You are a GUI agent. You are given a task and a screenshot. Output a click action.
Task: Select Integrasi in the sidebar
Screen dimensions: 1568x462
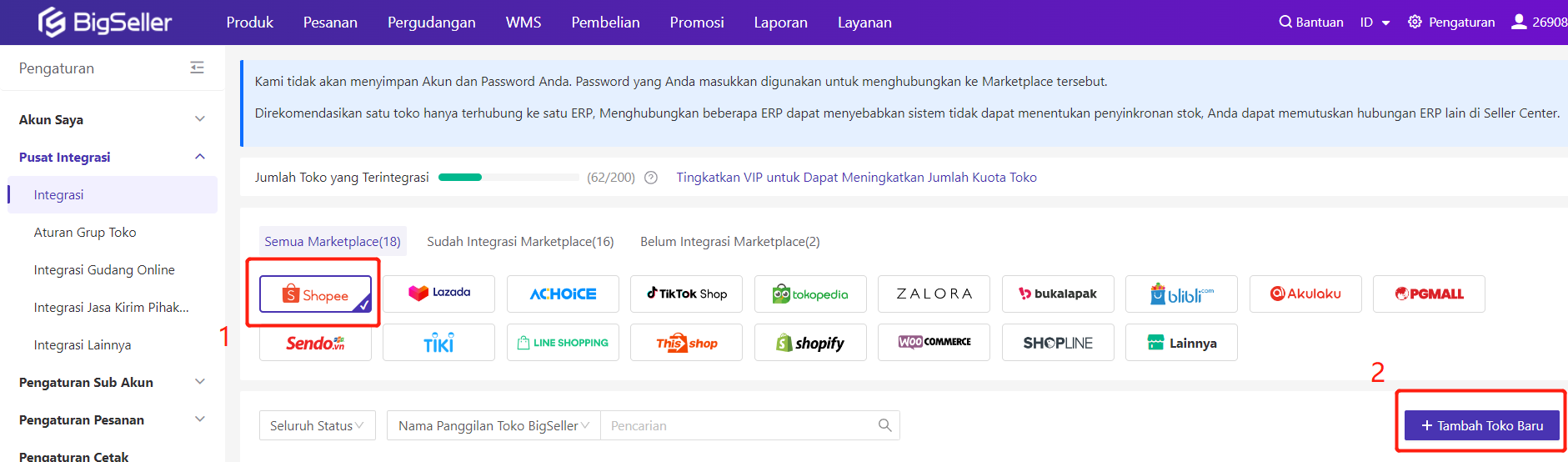[113, 194]
